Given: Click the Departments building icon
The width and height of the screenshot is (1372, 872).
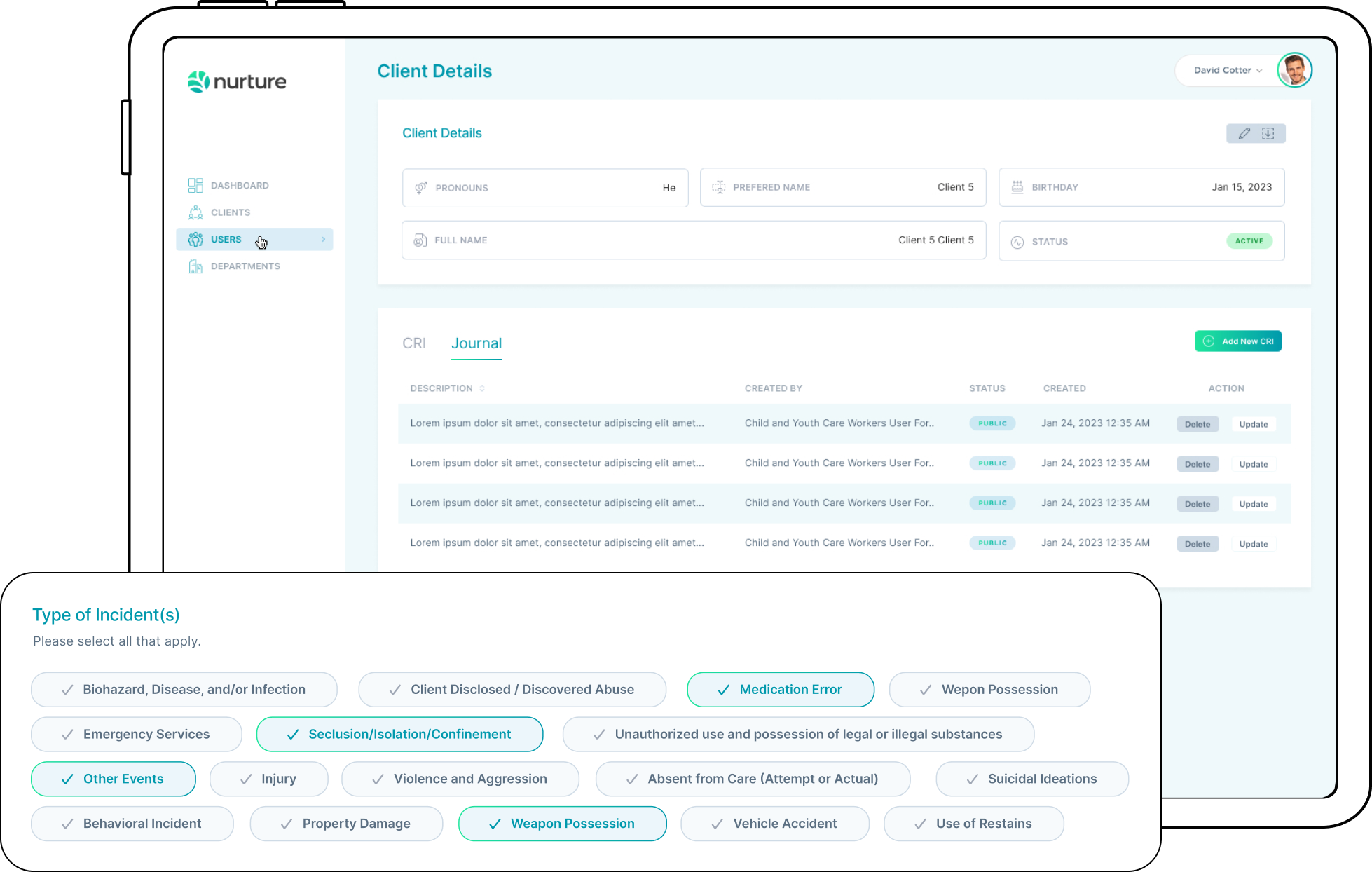Looking at the screenshot, I should tap(195, 266).
